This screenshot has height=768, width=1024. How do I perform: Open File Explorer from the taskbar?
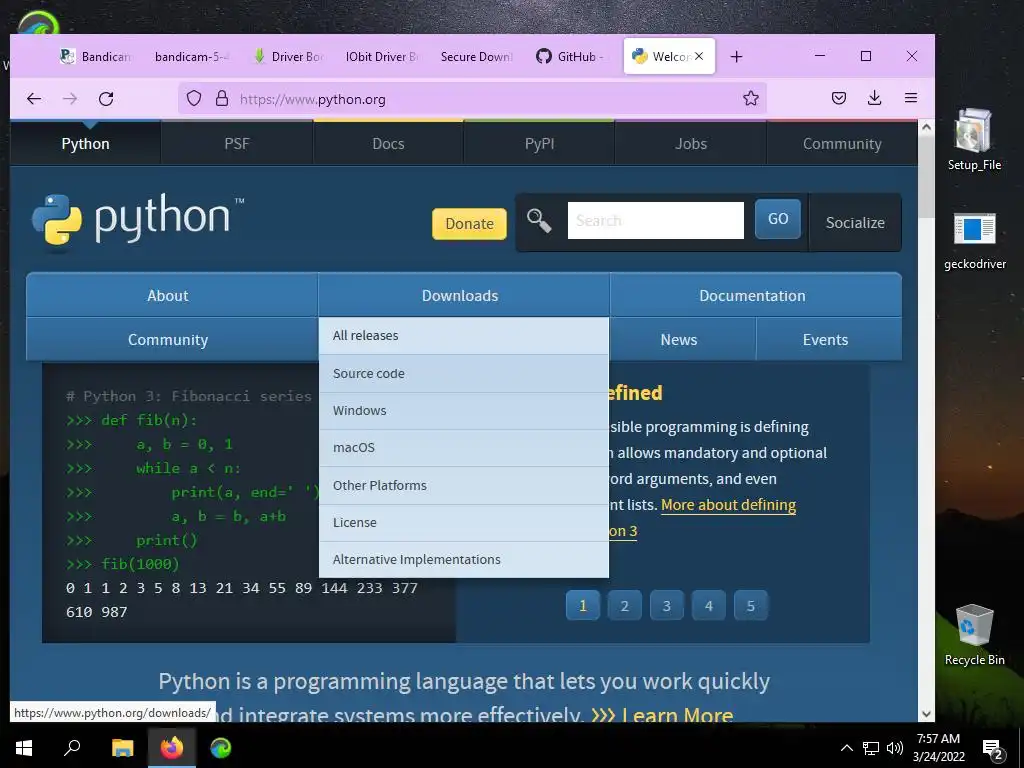pyautogui.click(x=122, y=748)
